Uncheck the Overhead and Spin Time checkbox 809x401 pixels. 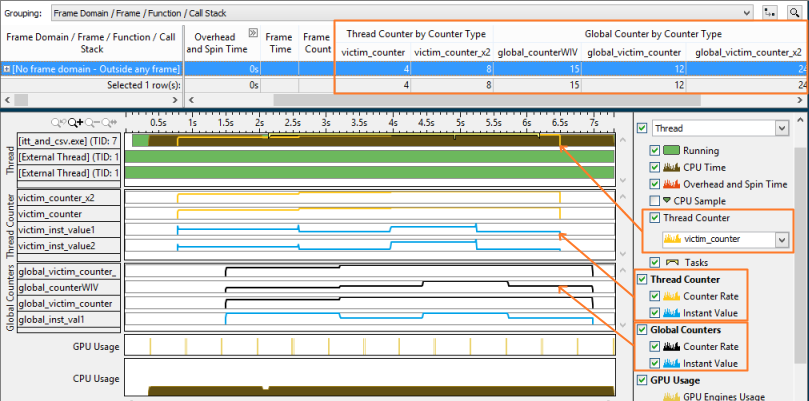(x=655, y=184)
